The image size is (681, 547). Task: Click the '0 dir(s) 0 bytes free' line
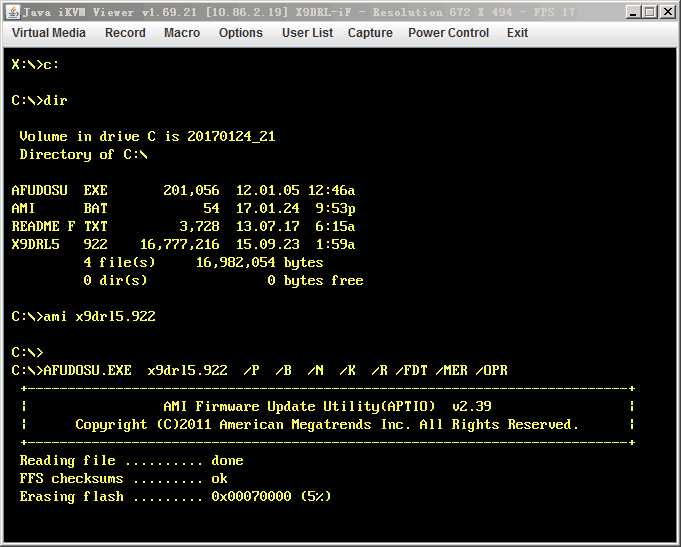pos(223,281)
